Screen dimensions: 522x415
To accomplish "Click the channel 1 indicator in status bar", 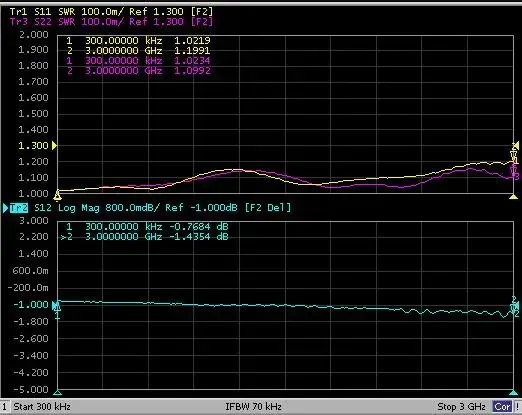I will pos(5,407).
